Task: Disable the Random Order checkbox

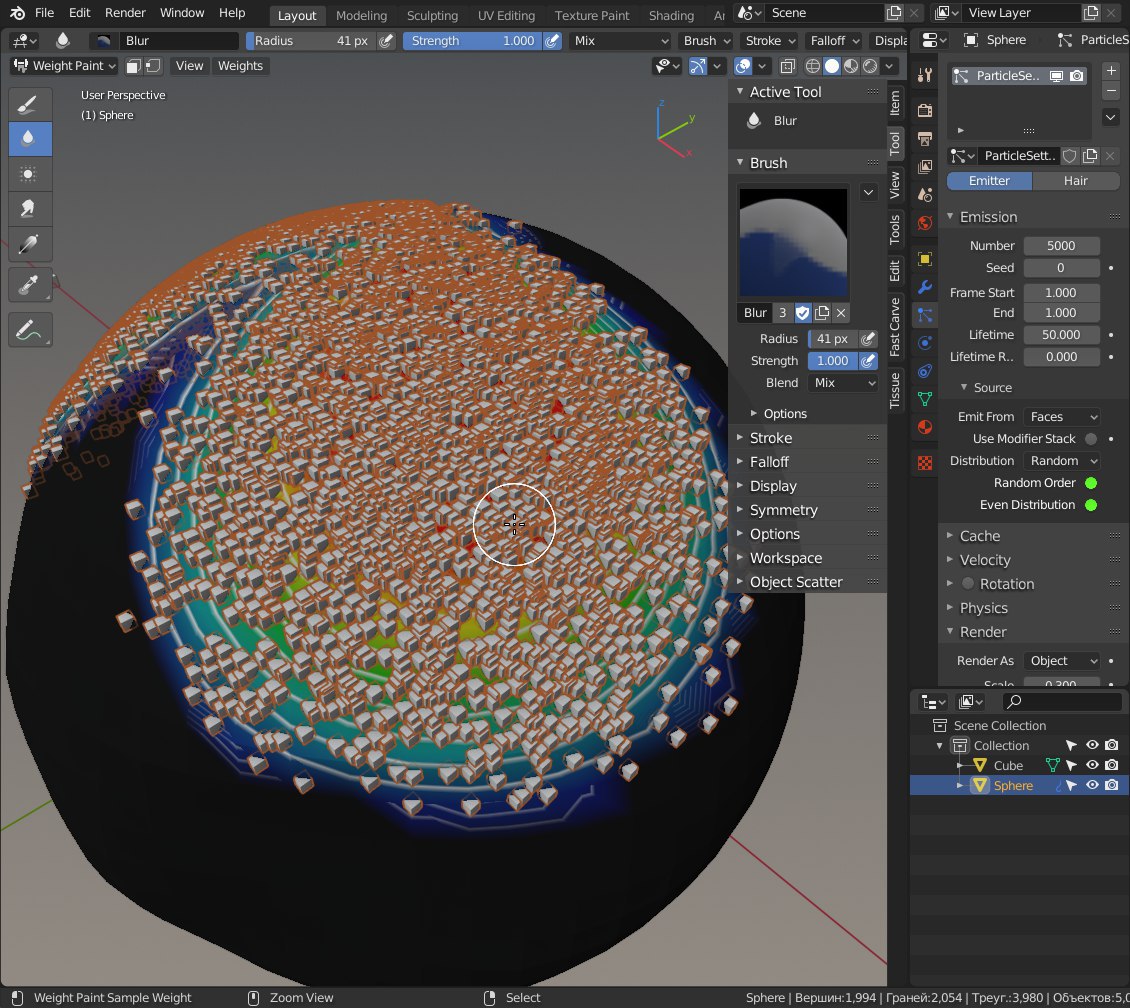Action: click(1090, 483)
